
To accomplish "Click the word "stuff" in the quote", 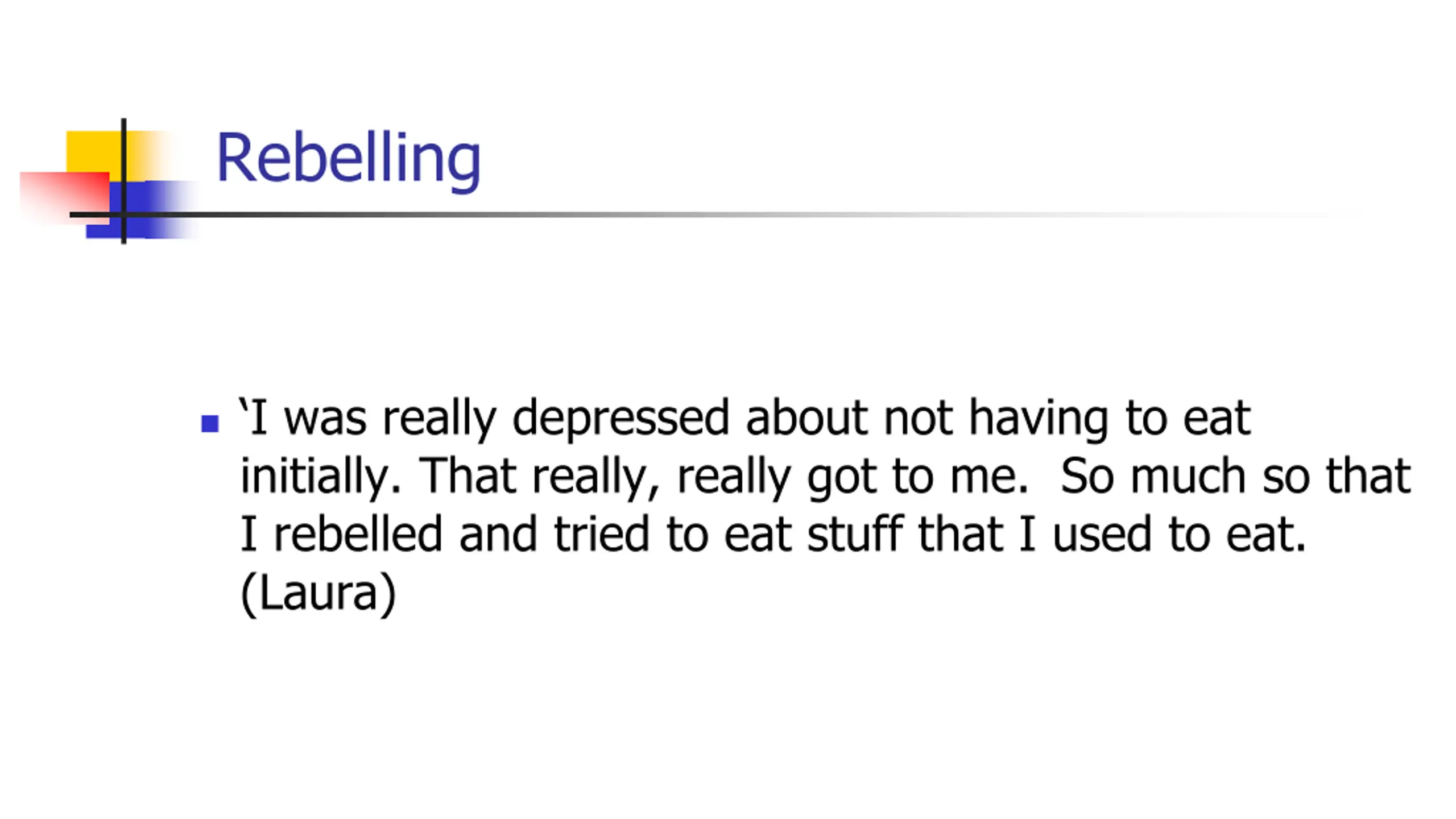I will (x=855, y=533).
